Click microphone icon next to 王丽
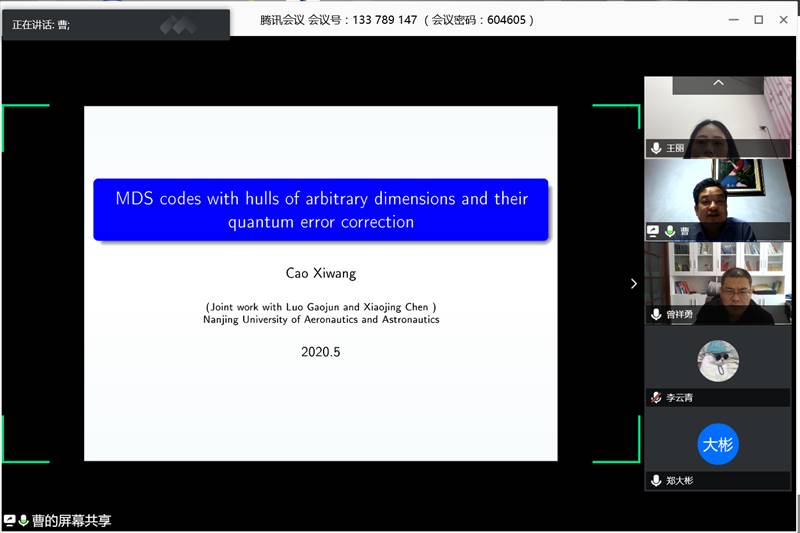 (656, 148)
